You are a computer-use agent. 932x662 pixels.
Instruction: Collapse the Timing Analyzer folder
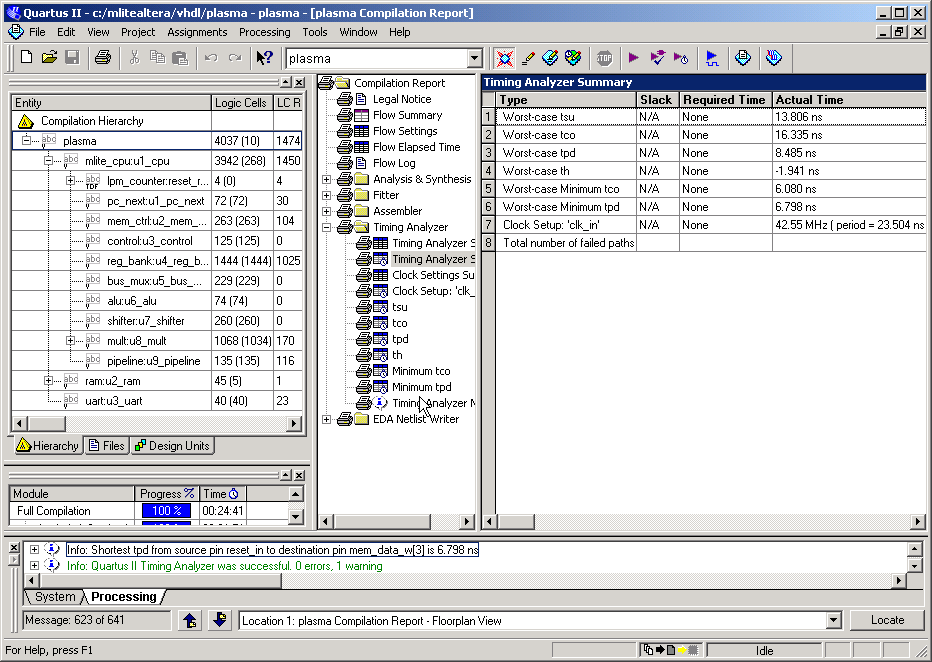click(326, 227)
